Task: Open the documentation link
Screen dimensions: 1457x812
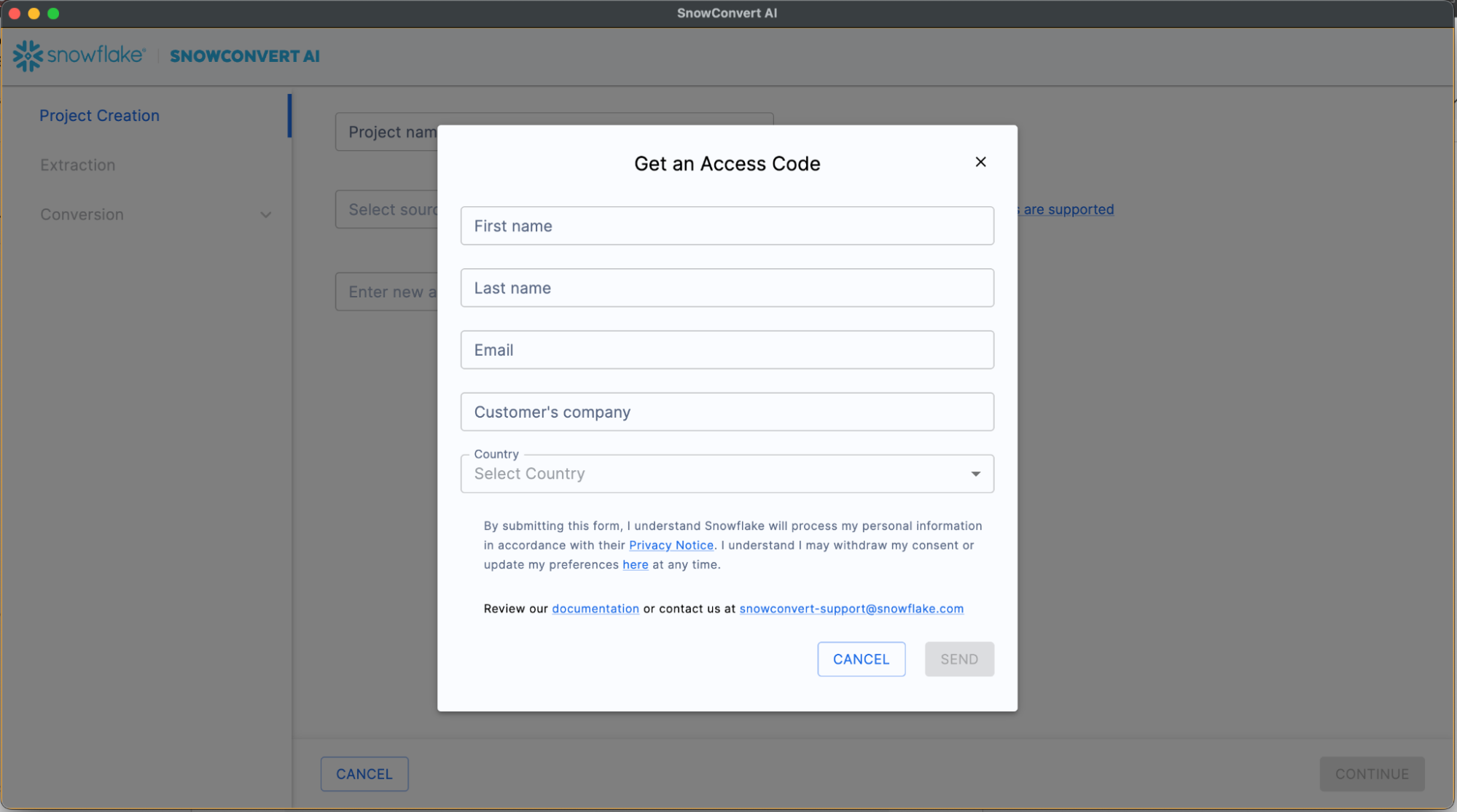Action: pos(595,609)
